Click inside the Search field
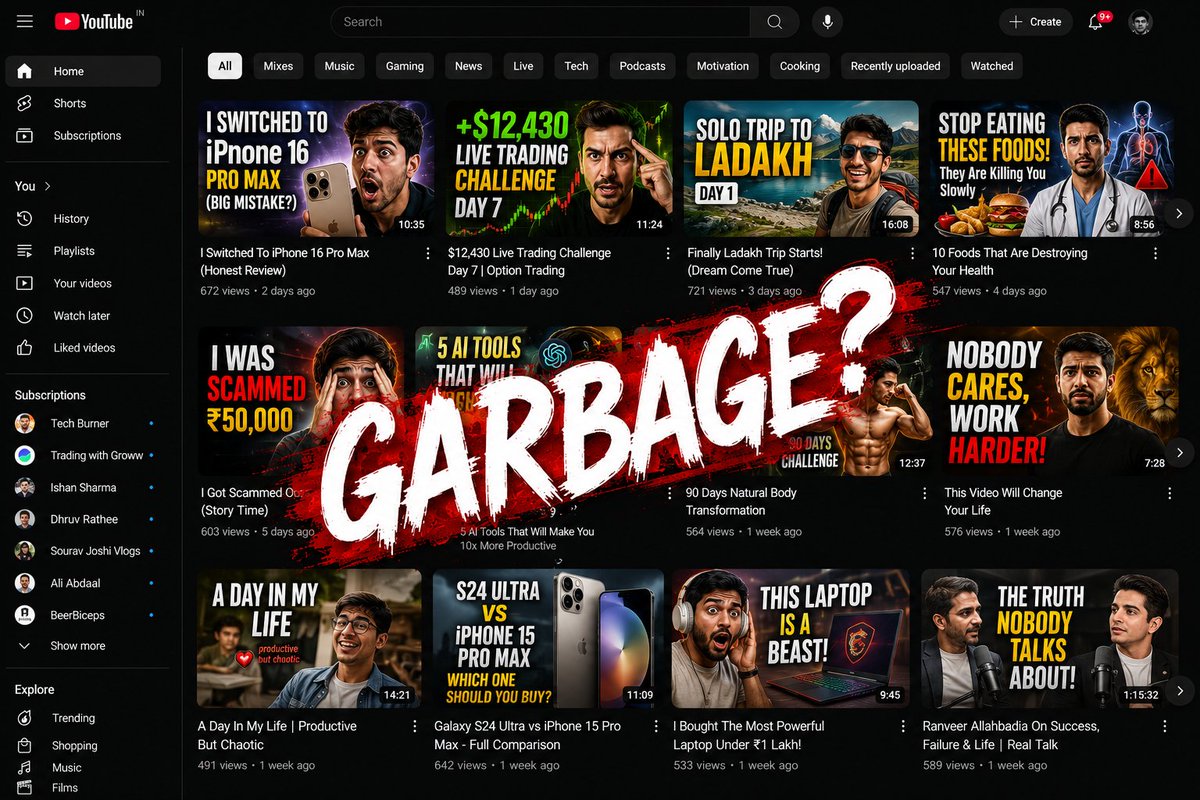The image size is (1200, 800). (x=540, y=22)
